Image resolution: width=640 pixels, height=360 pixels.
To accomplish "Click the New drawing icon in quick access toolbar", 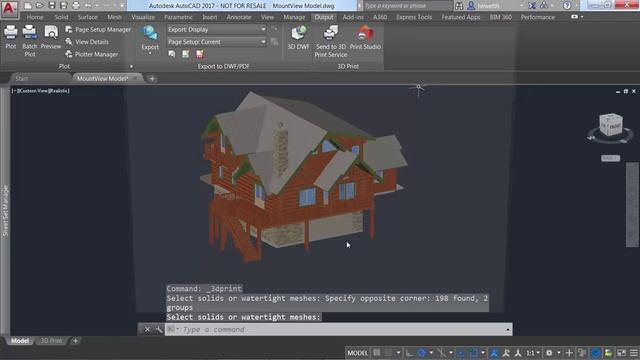I will point(28,6).
